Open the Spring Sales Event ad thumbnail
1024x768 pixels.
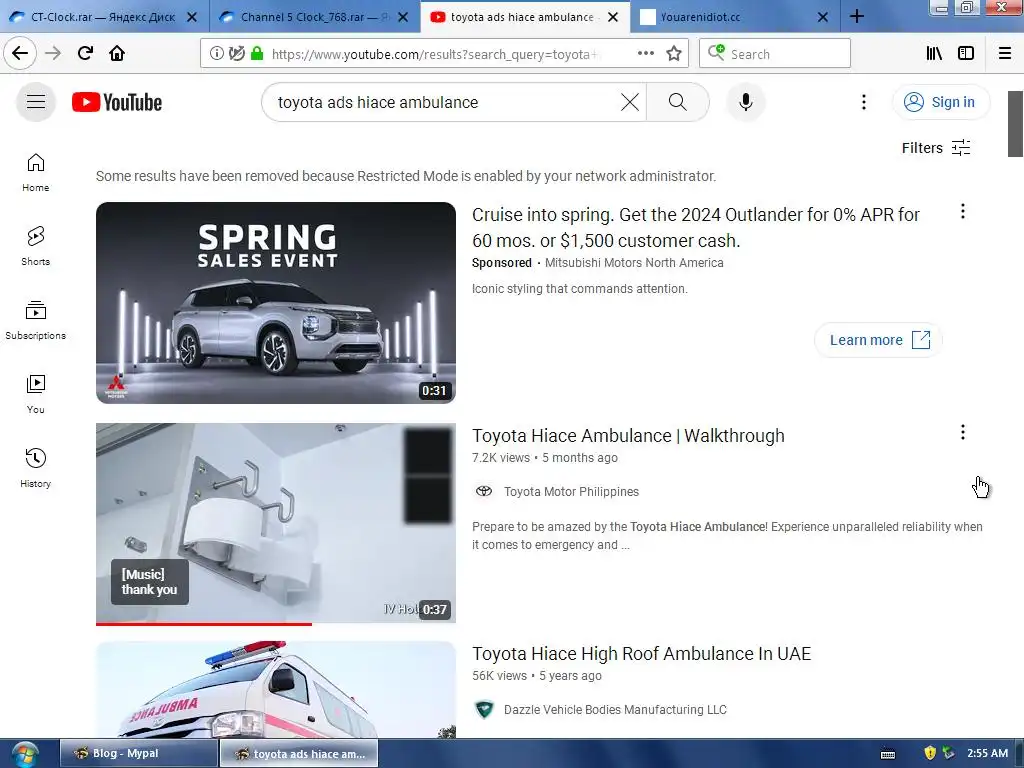tap(276, 302)
